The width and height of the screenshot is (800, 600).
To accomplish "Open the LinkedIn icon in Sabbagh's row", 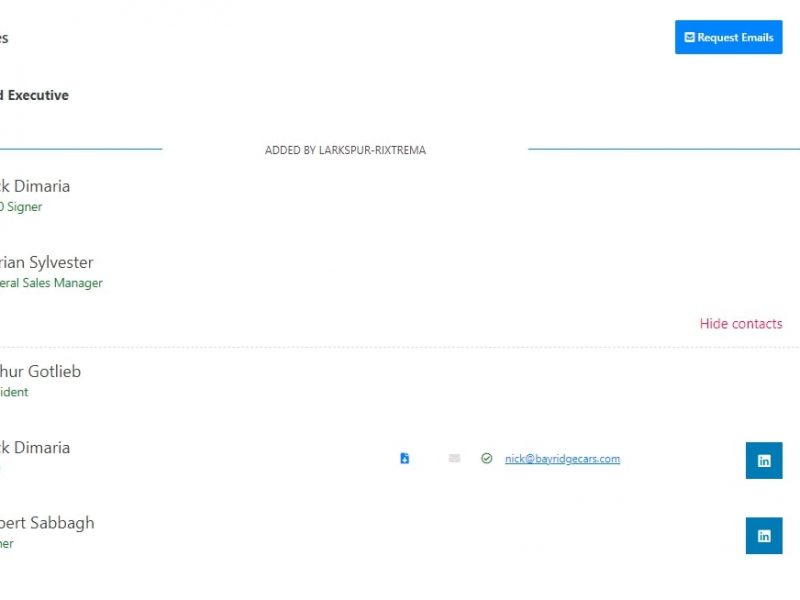I will 764,535.
